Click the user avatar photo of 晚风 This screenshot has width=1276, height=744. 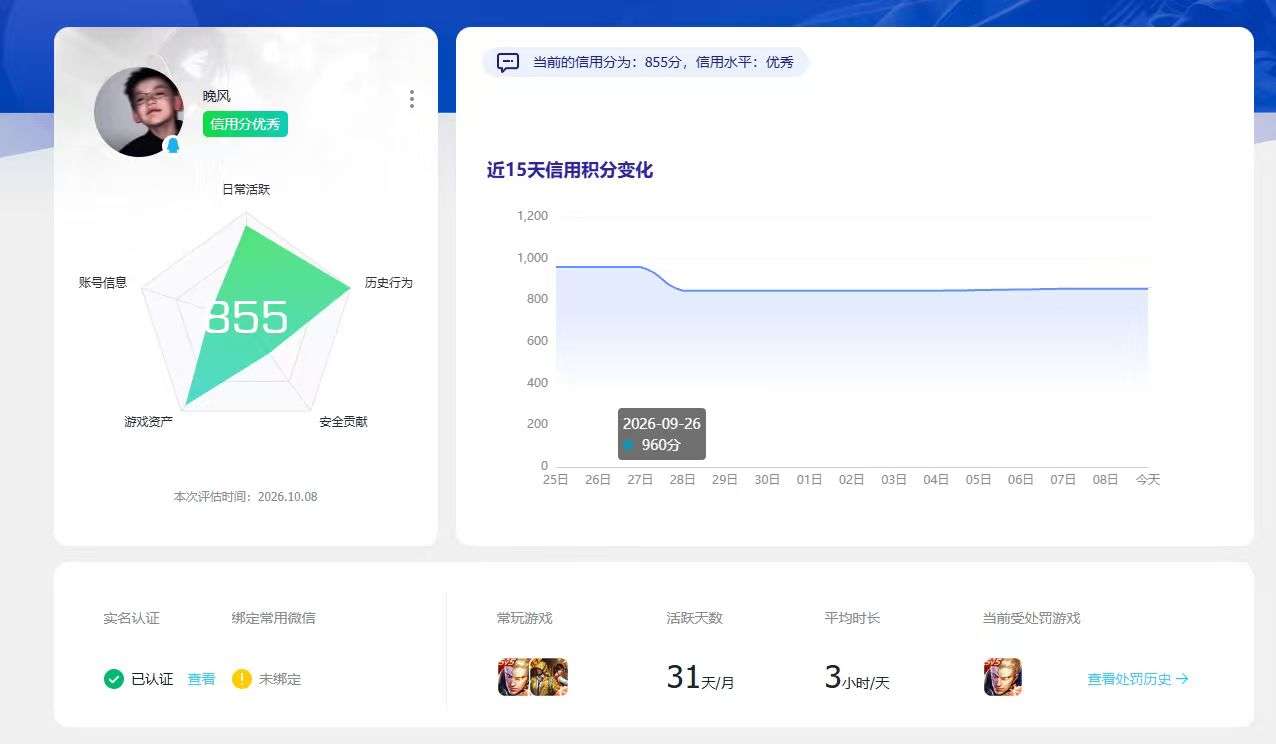pyautogui.click(x=138, y=112)
